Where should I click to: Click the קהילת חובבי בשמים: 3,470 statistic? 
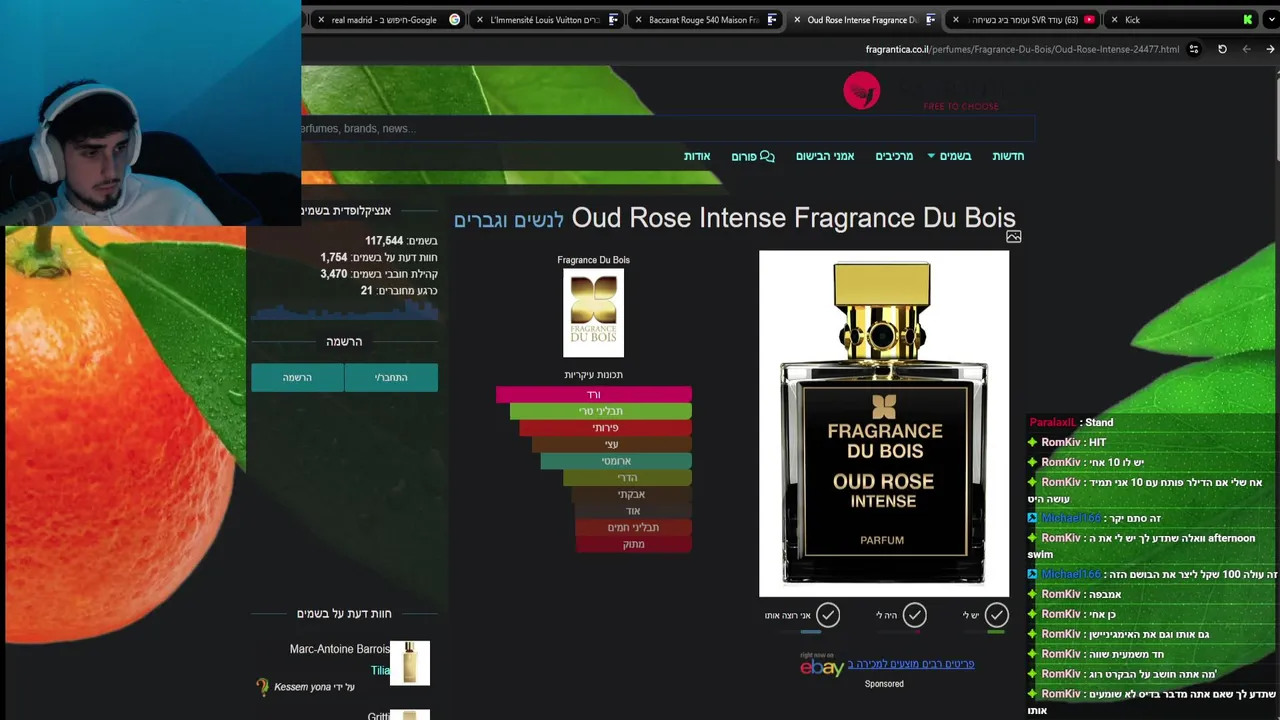click(x=379, y=274)
